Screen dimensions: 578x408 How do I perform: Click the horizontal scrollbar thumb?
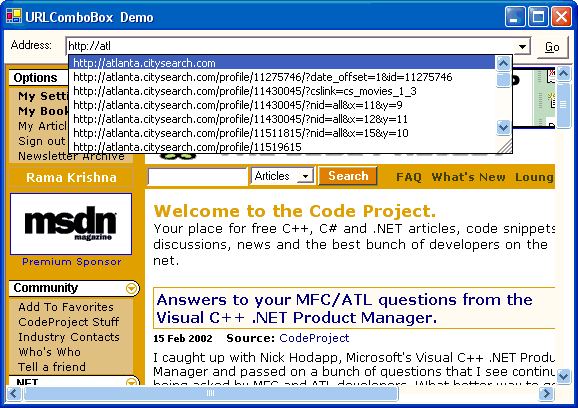pyautogui.click(x=211, y=393)
